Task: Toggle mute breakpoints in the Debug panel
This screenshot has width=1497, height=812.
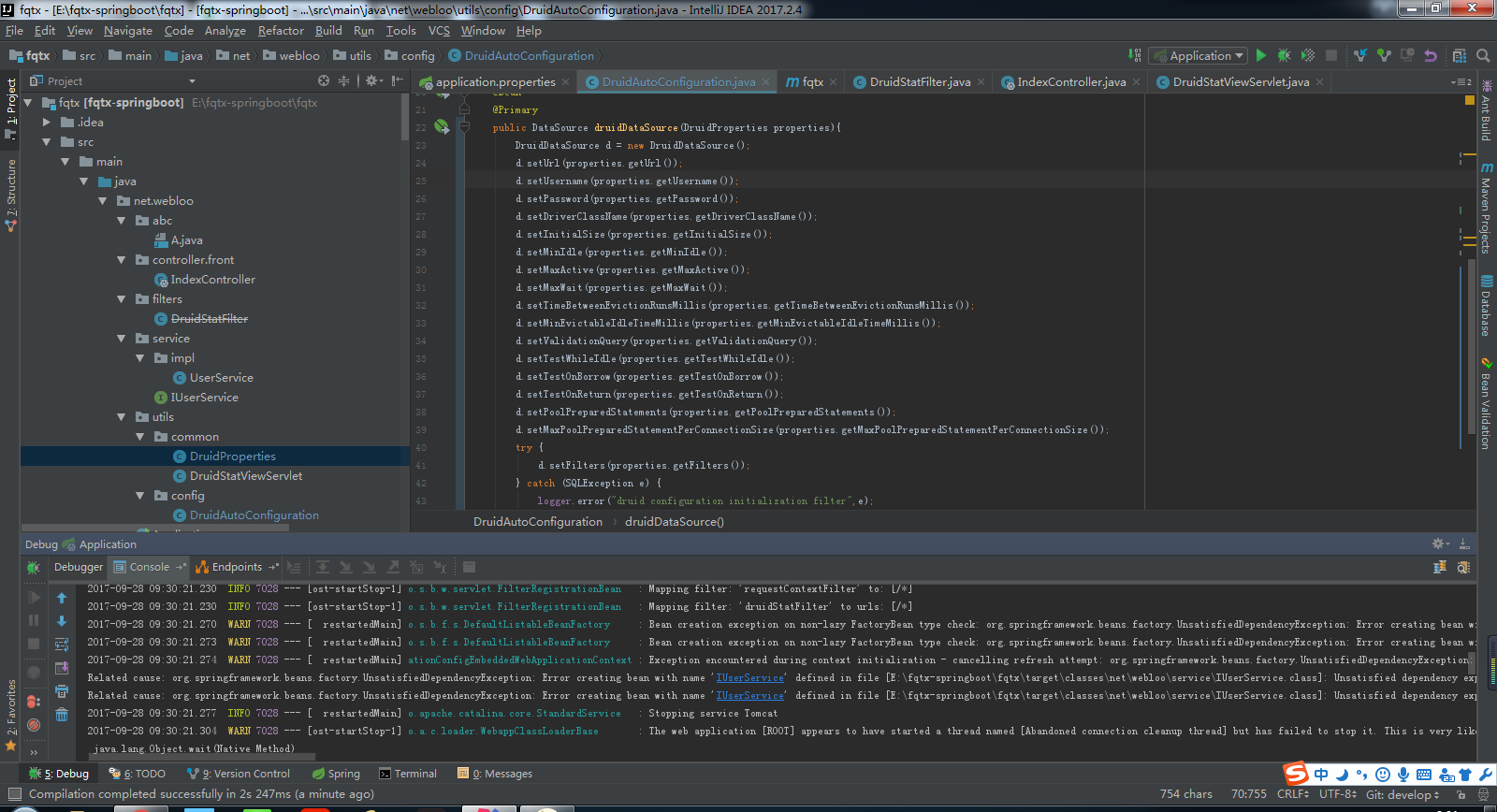Action: point(34,725)
